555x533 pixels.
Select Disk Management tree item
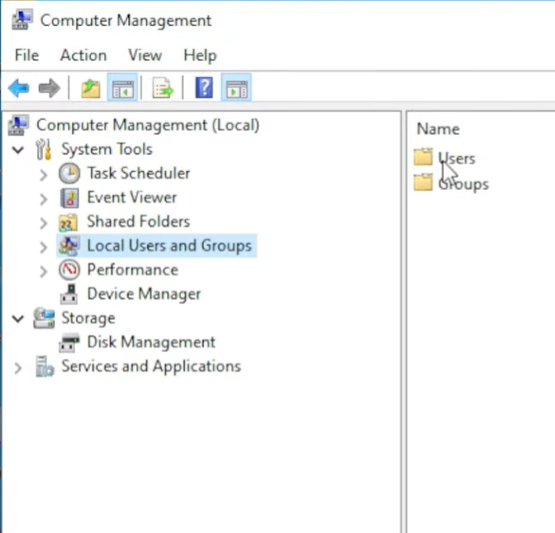pyautogui.click(x=151, y=342)
